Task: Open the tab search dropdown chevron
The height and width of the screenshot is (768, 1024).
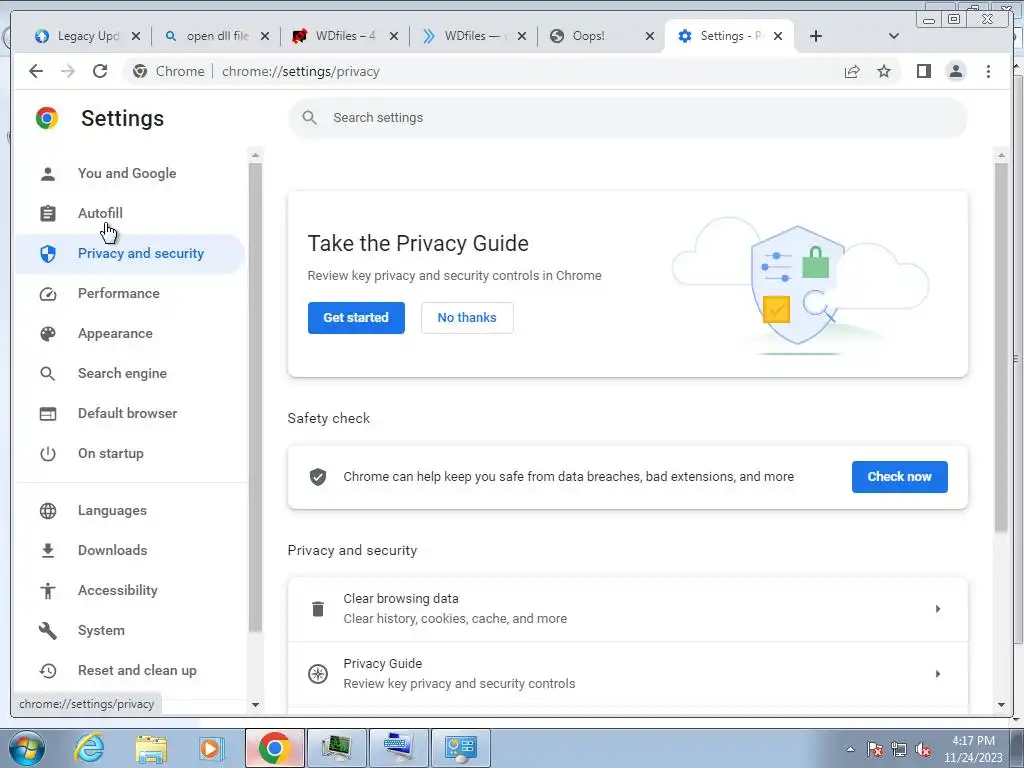Action: (x=894, y=36)
